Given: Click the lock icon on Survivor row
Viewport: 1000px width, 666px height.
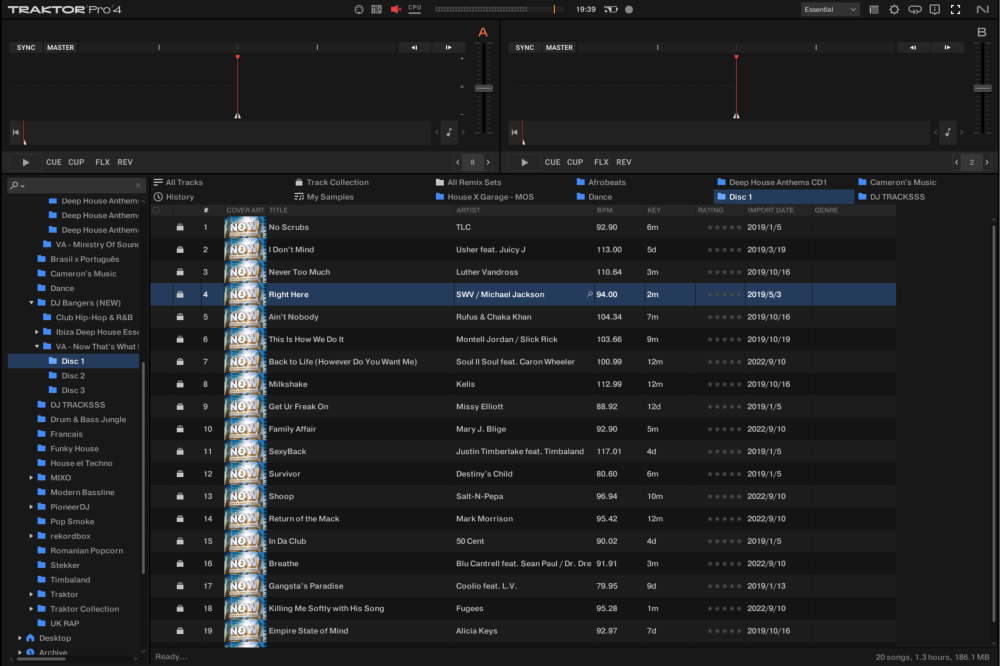Looking at the screenshot, I should [180, 474].
